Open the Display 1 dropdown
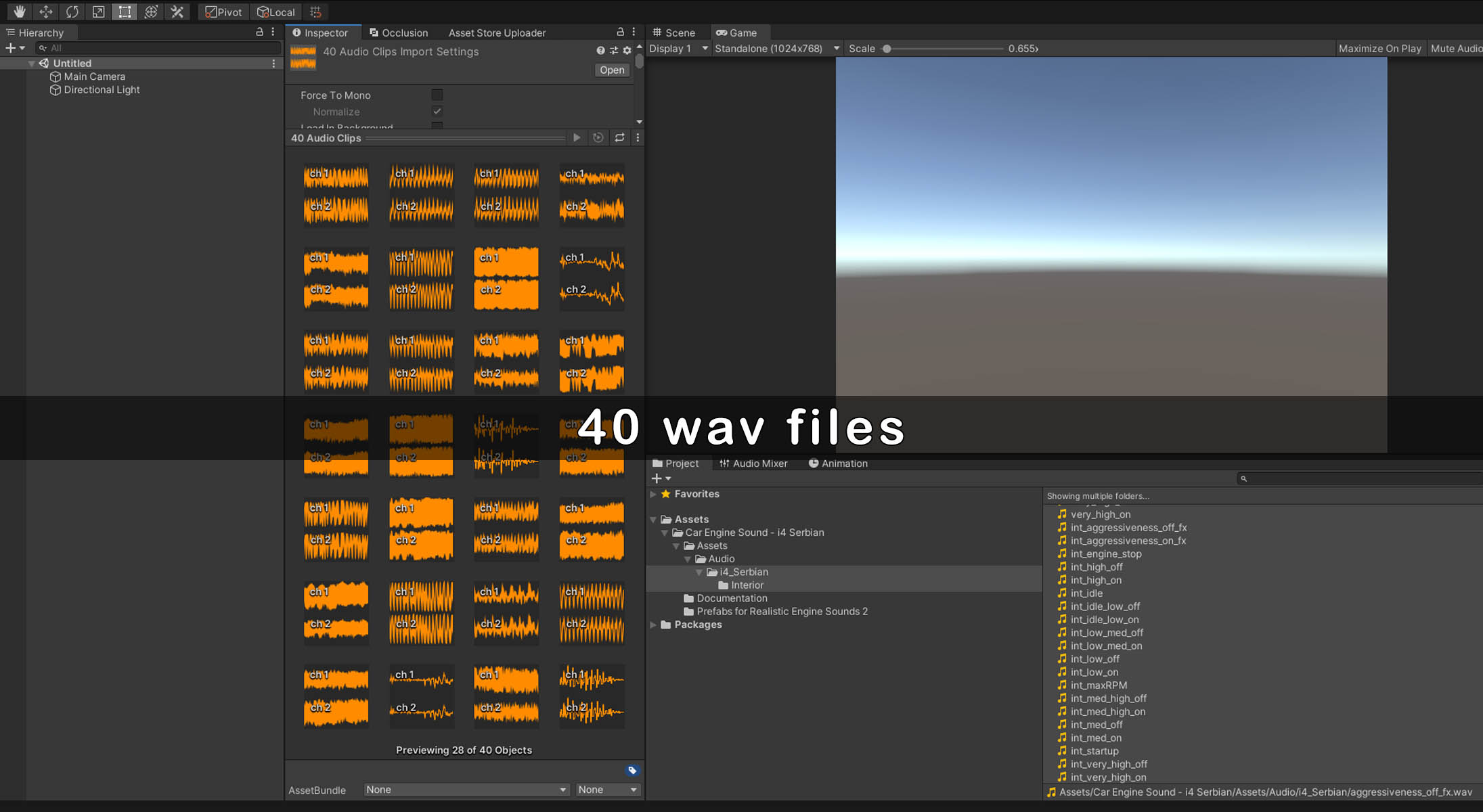The height and width of the screenshot is (812, 1483). 678,48
